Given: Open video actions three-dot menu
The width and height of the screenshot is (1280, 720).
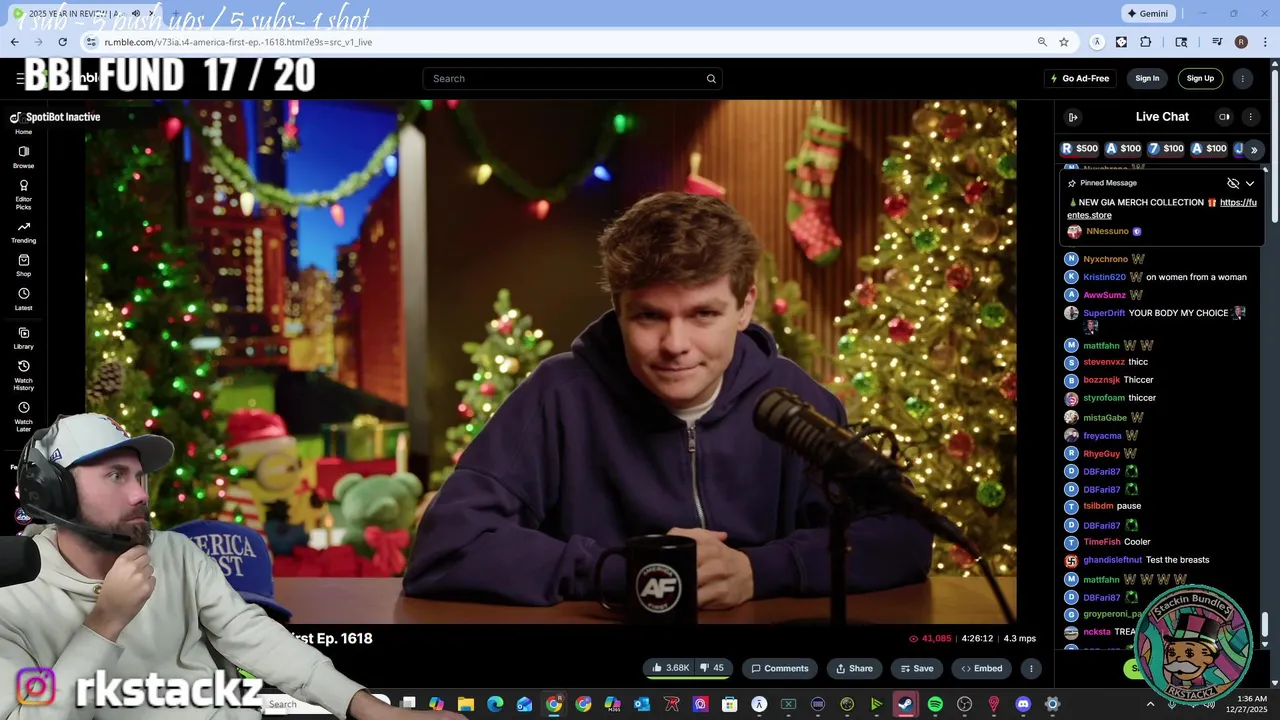Looking at the screenshot, I should tap(1031, 668).
